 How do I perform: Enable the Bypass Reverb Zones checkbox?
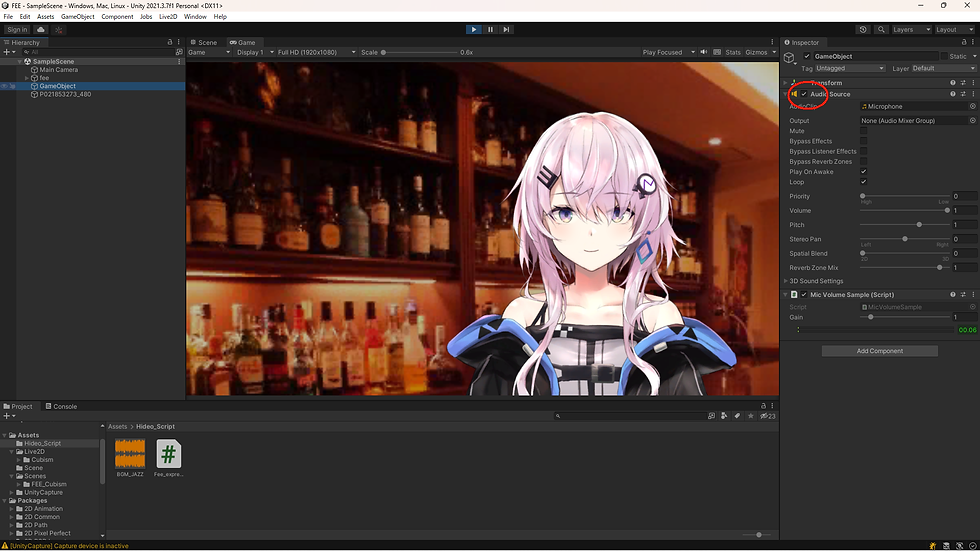tap(863, 161)
